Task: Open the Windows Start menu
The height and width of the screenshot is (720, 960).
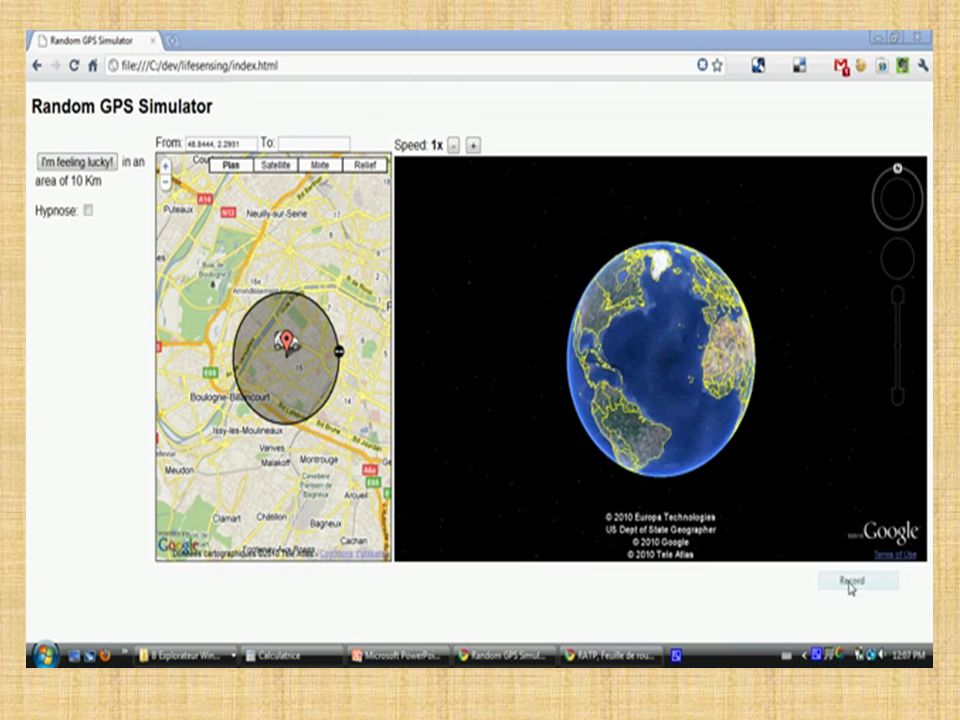Action: click(x=45, y=655)
